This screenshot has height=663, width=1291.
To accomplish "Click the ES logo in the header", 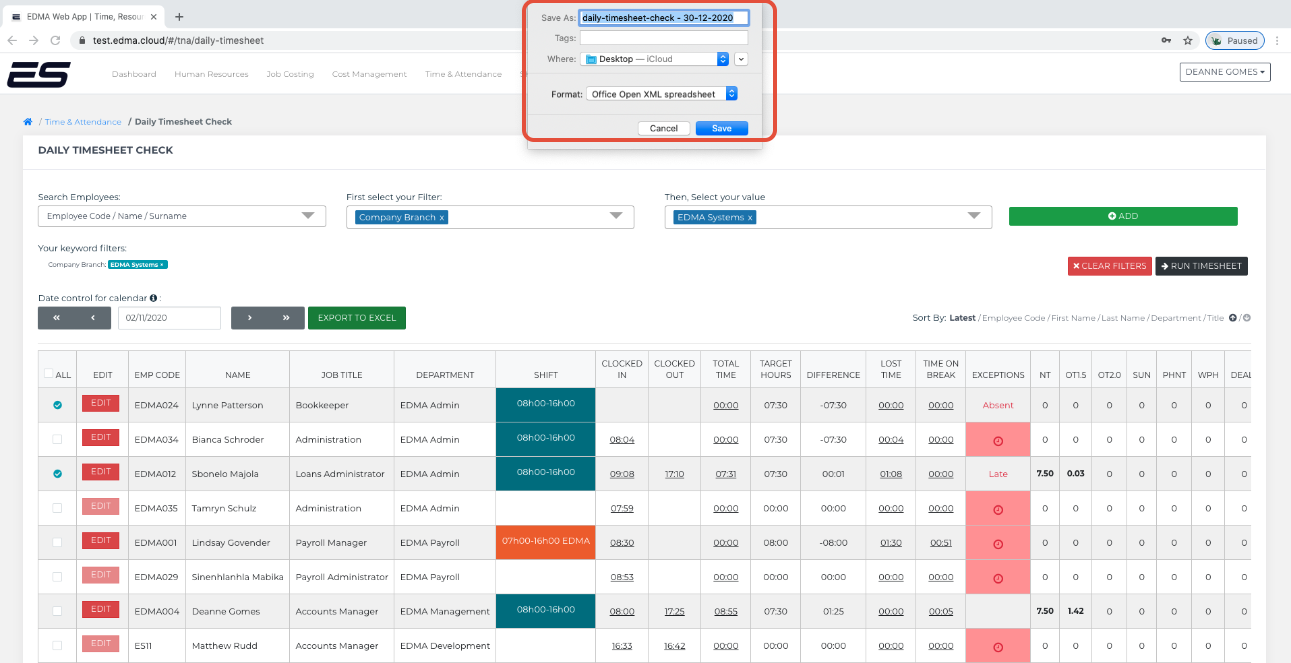I will (x=39, y=75).
